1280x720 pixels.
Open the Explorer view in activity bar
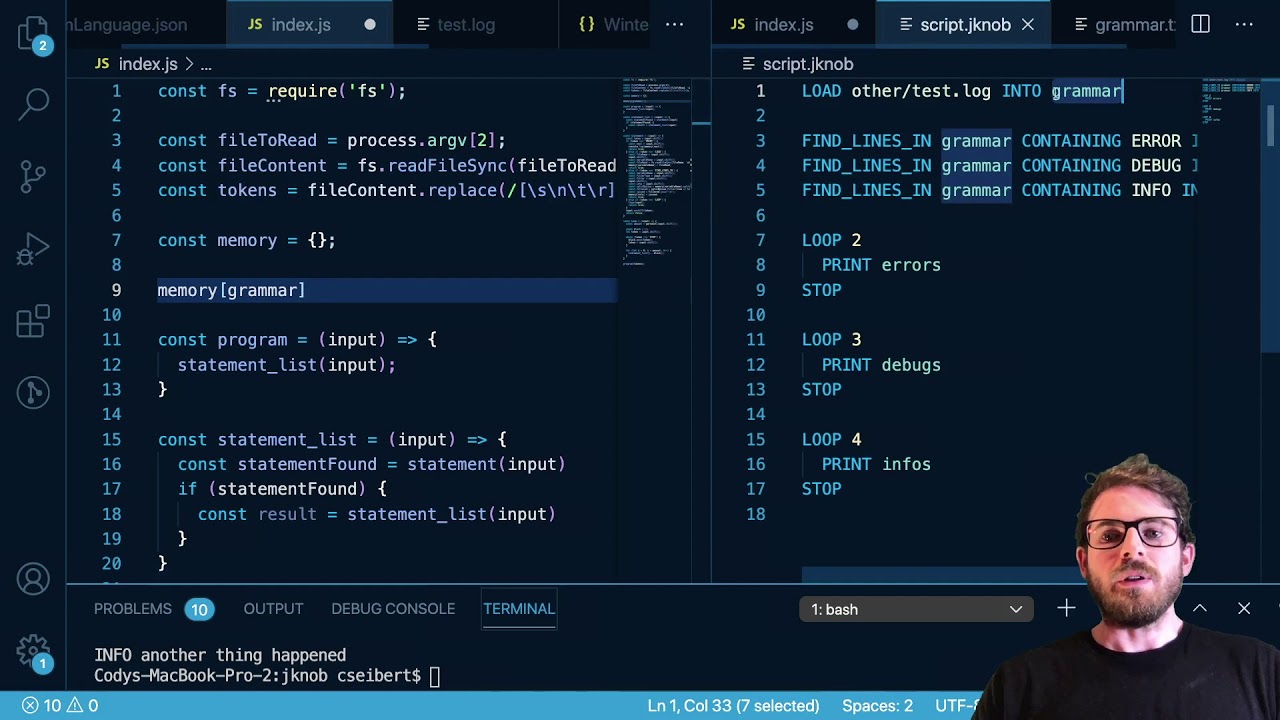(33, 35)
